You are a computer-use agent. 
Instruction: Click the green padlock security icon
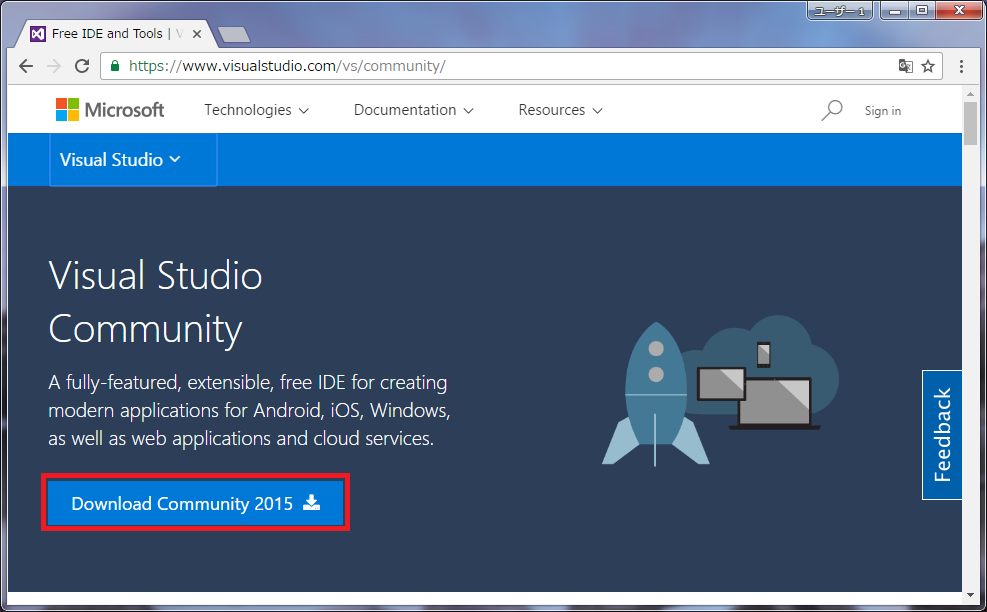tap(115, 65)
